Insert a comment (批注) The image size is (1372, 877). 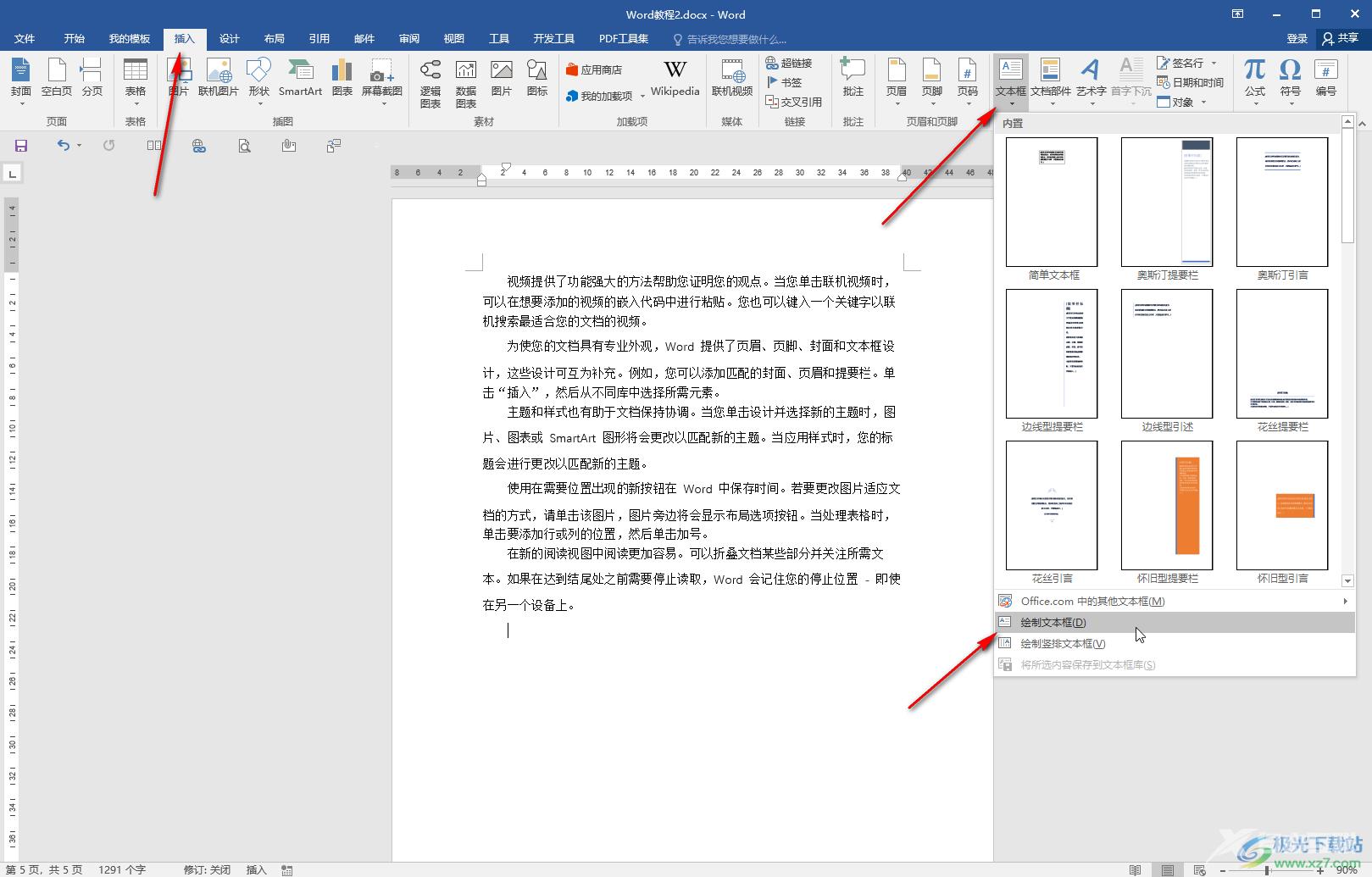point(853,78)
